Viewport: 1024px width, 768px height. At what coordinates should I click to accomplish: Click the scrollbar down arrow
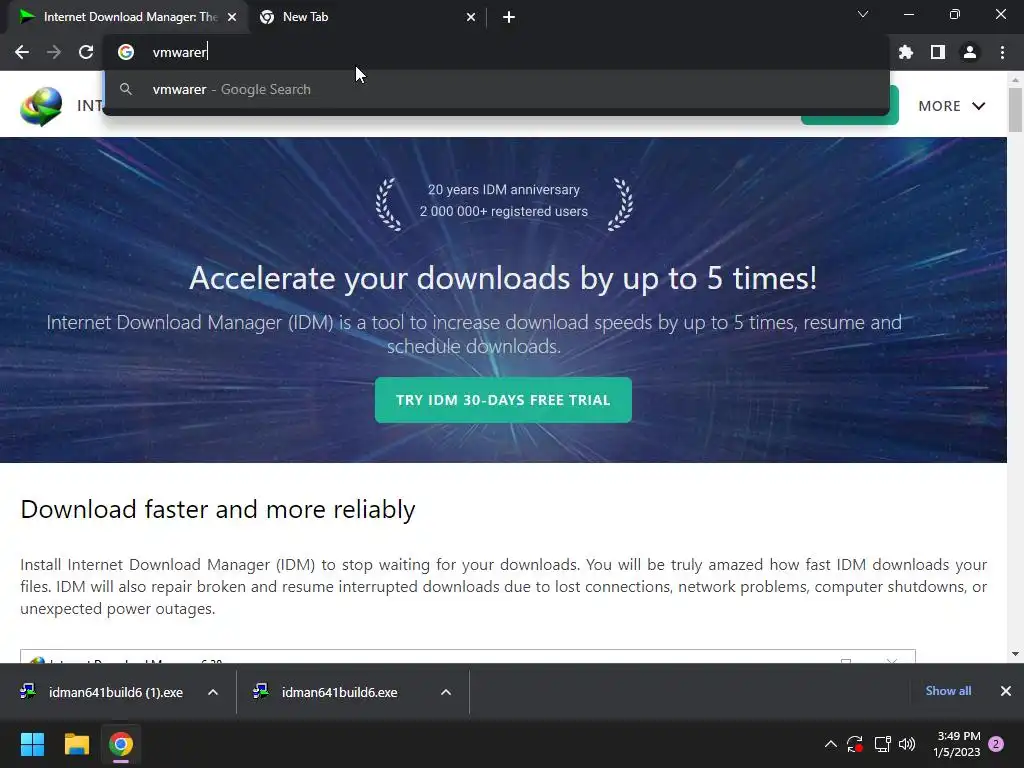point(1015,654)
